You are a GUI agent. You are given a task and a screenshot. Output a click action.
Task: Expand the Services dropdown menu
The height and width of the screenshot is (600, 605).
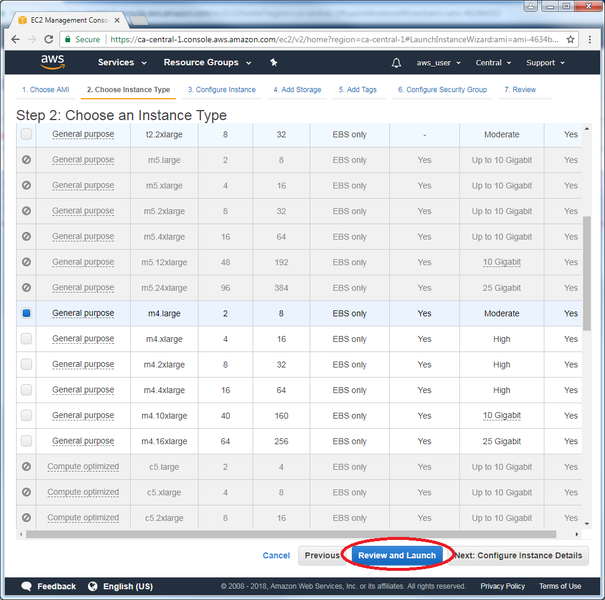click(x=122, y=63)
